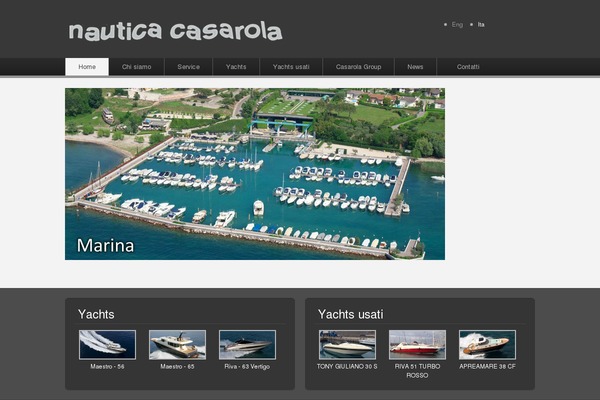Open the Chi siamo menu item
This screenshot has width=600, height=400.
click(137, 67)
